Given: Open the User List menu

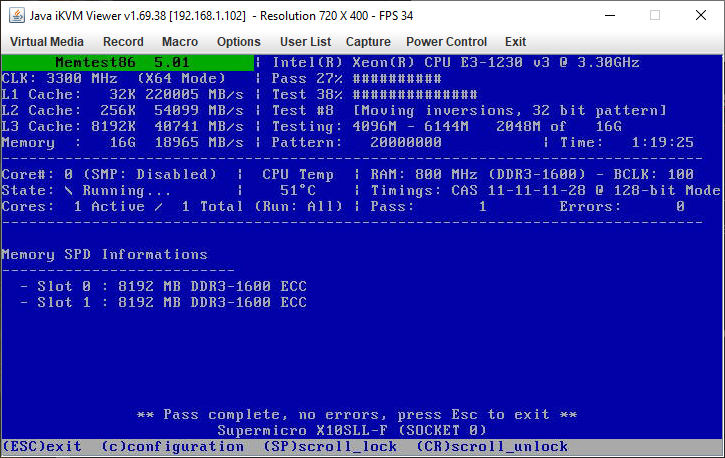Looking at the screenshot, I should 305,42.
